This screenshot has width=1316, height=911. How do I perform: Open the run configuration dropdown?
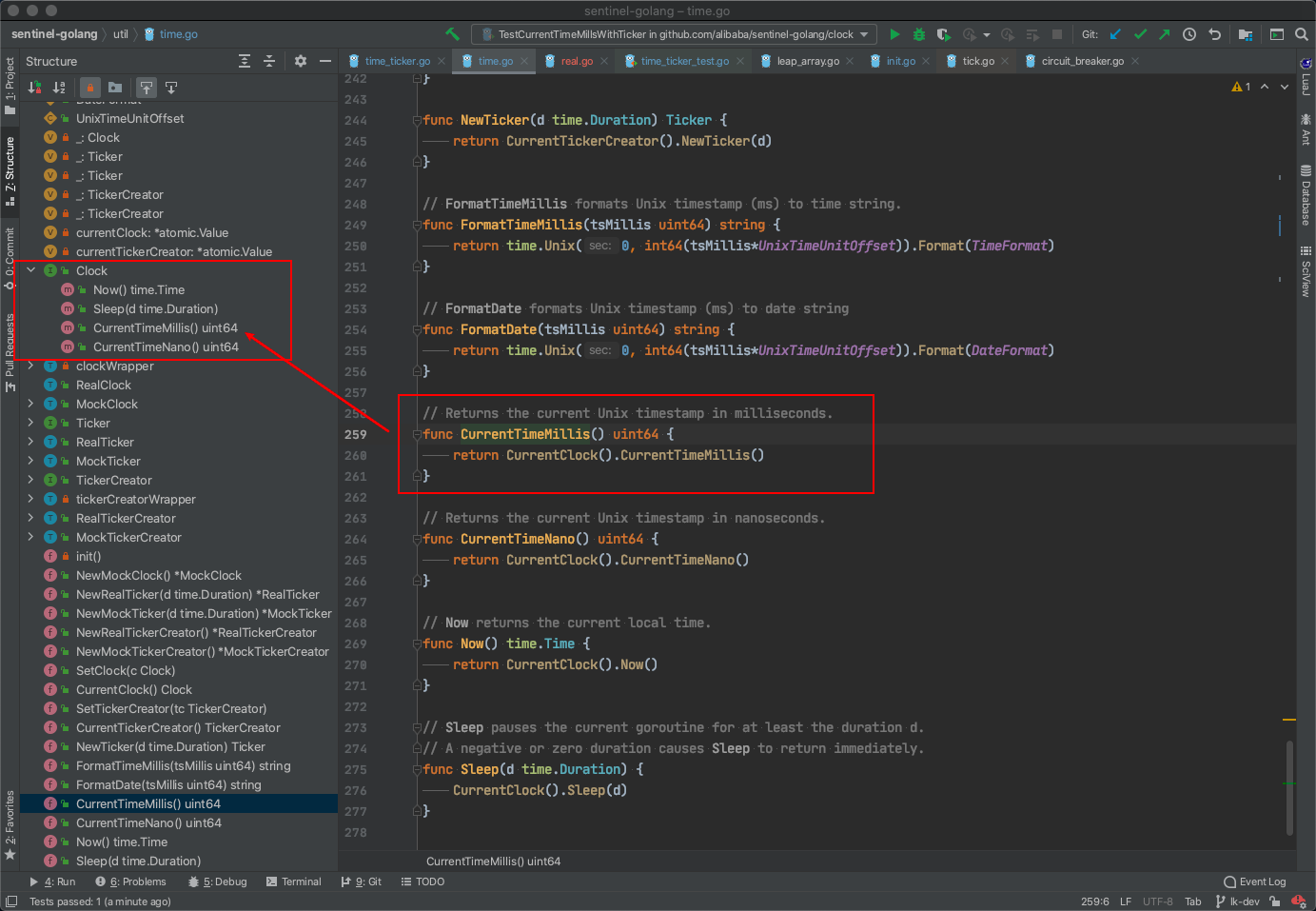676,34
